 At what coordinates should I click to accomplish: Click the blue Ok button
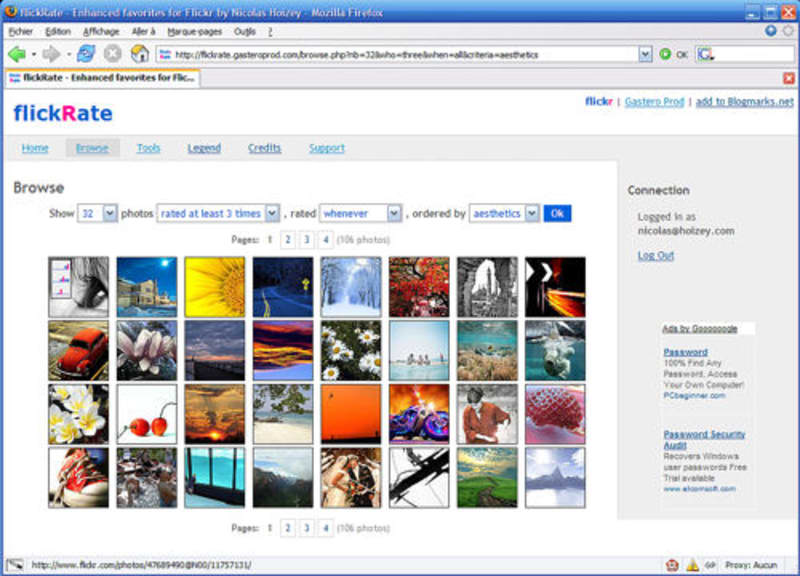tap(557, 213)
